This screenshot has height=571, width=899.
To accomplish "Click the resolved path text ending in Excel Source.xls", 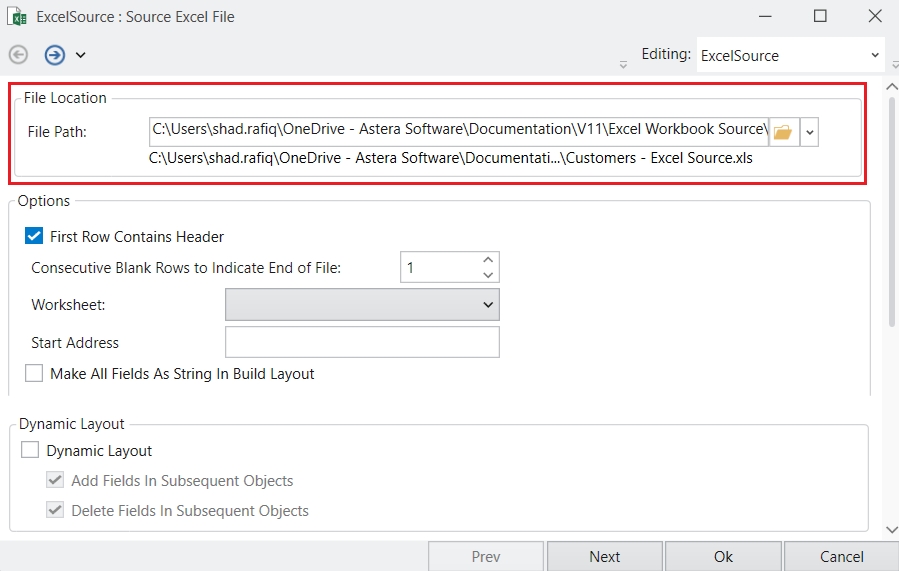I will 451,158.
